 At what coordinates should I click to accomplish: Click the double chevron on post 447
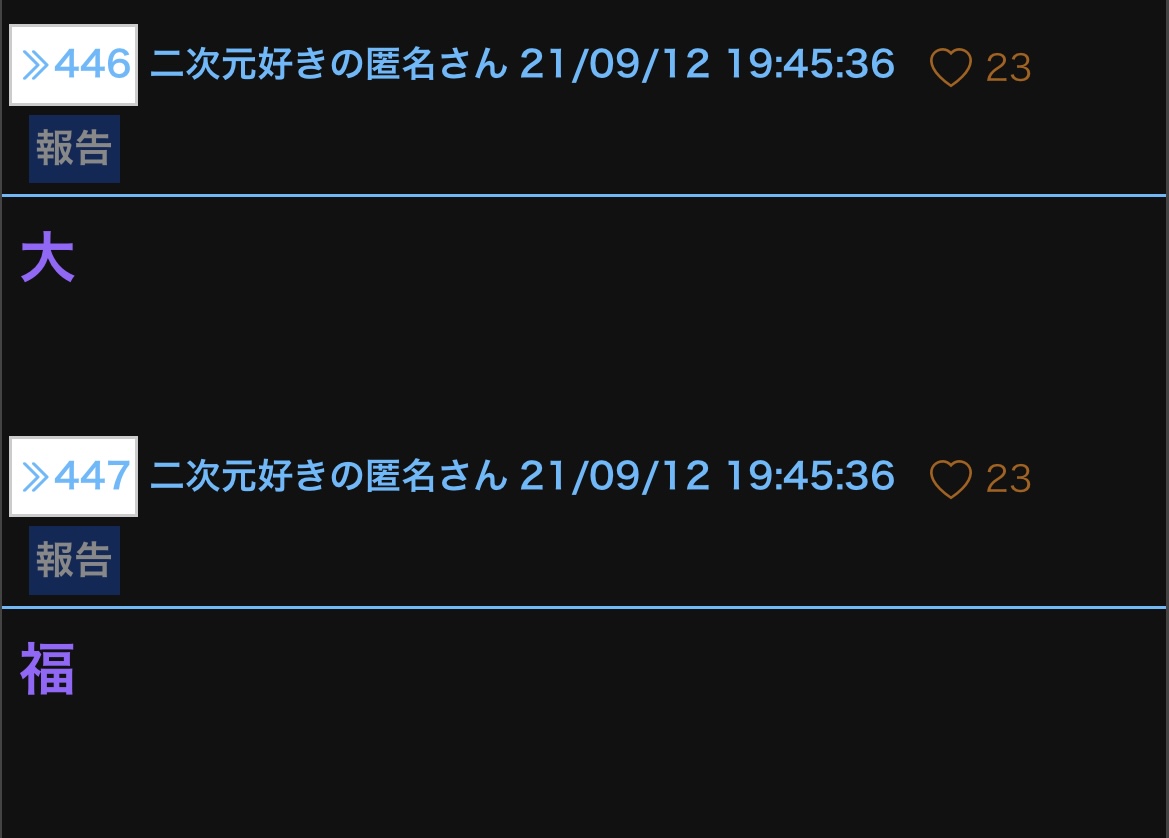point(35,477)
